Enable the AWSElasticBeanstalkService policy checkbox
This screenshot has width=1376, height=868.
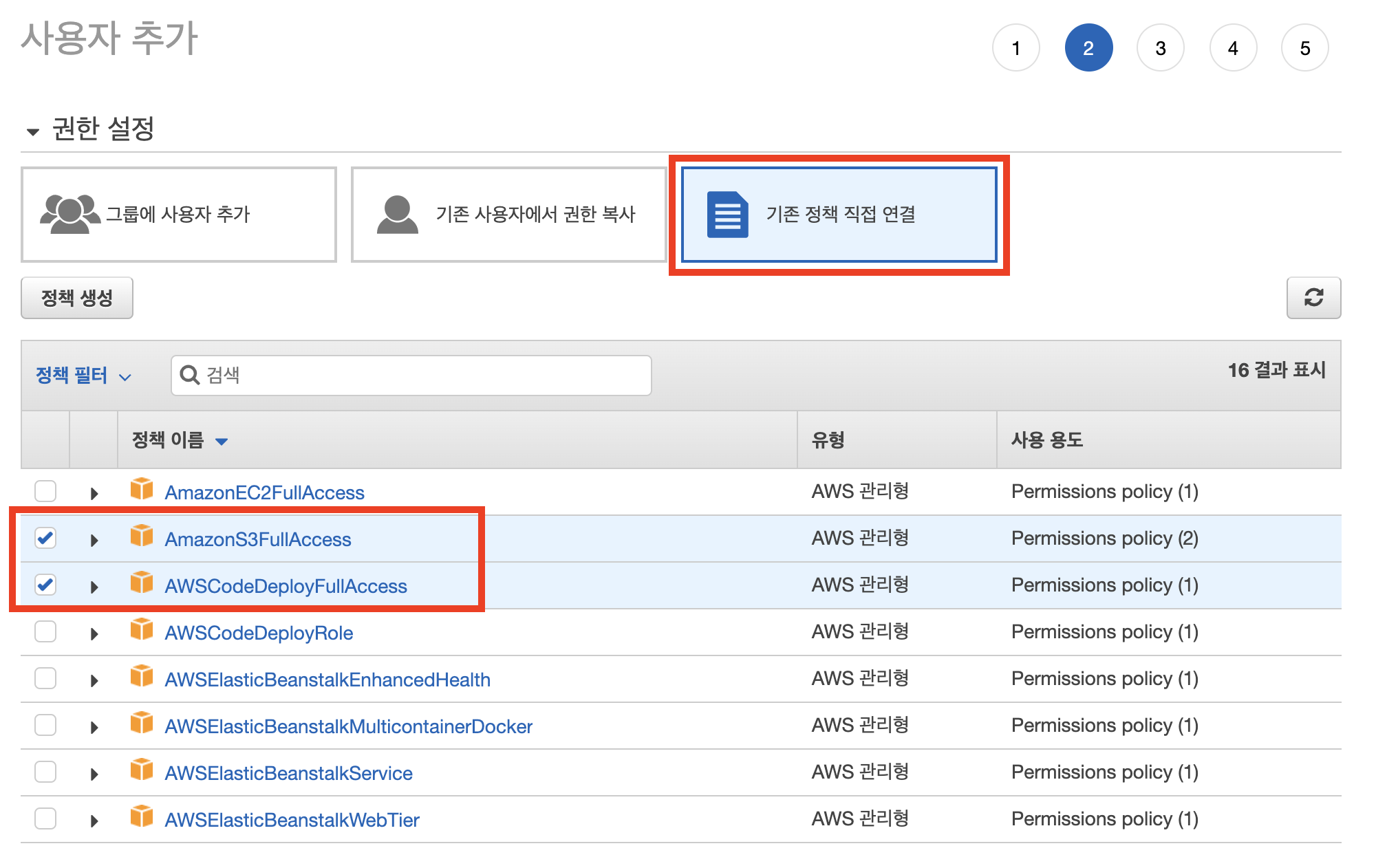point(45,772)
